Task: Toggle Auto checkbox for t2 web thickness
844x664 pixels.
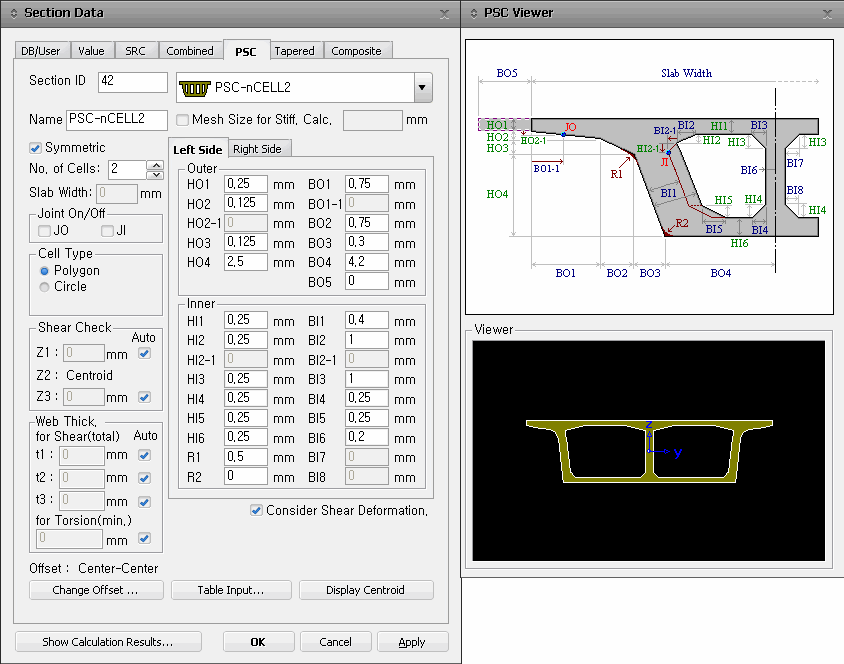Action: pos(144,478)
